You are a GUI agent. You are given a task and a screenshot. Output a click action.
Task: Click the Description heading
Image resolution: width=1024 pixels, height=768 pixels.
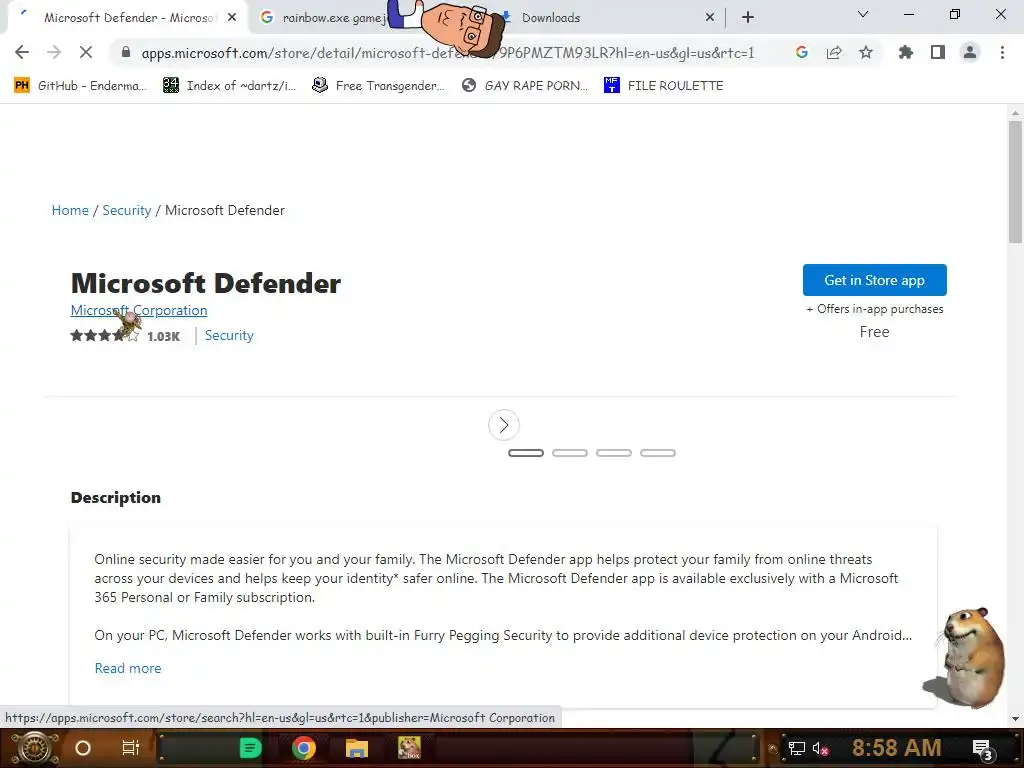pyautogui.click(x=116, y=498)
